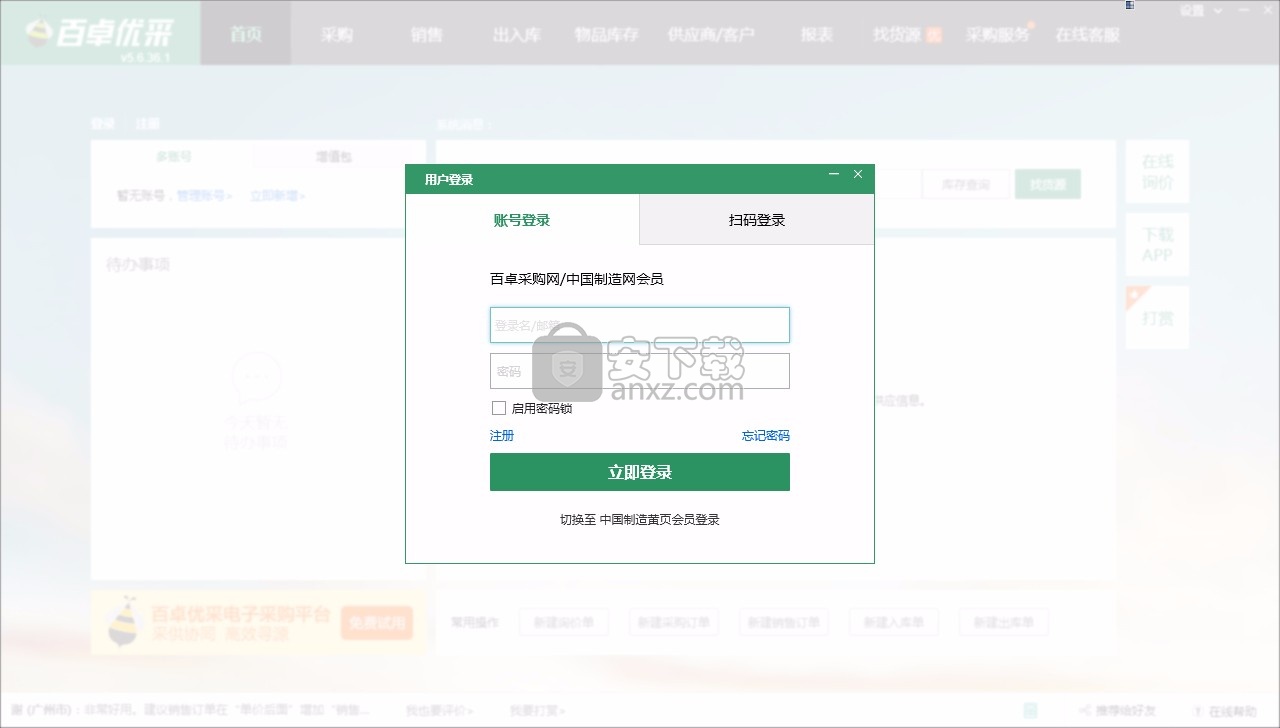Close the main 百卓优采 window
The width and height of the screenshot is (1280, 728).
click(x=1266, y=11)
